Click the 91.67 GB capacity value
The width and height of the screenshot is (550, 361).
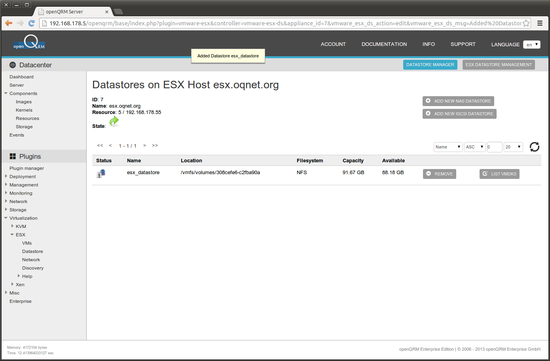click(x=353, y=173)
